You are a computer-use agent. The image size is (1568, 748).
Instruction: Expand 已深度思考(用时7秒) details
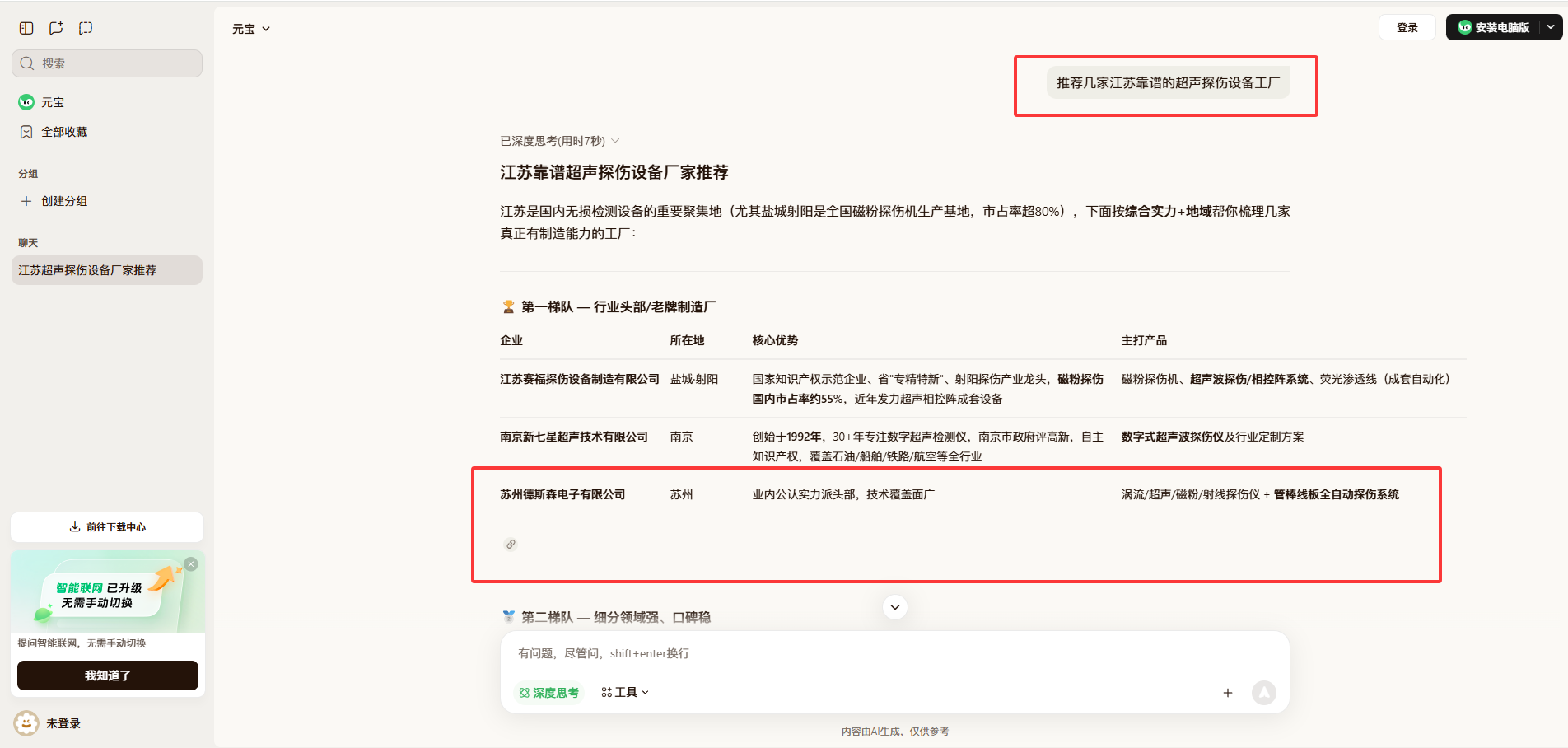560,141
